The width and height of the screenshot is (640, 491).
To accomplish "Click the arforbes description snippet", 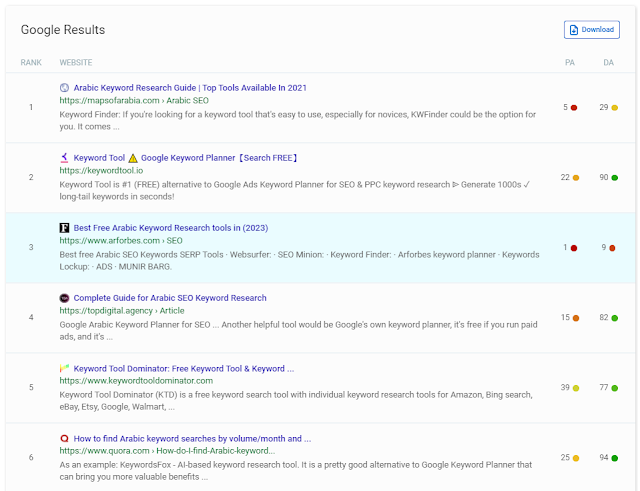I will [299, 260].
